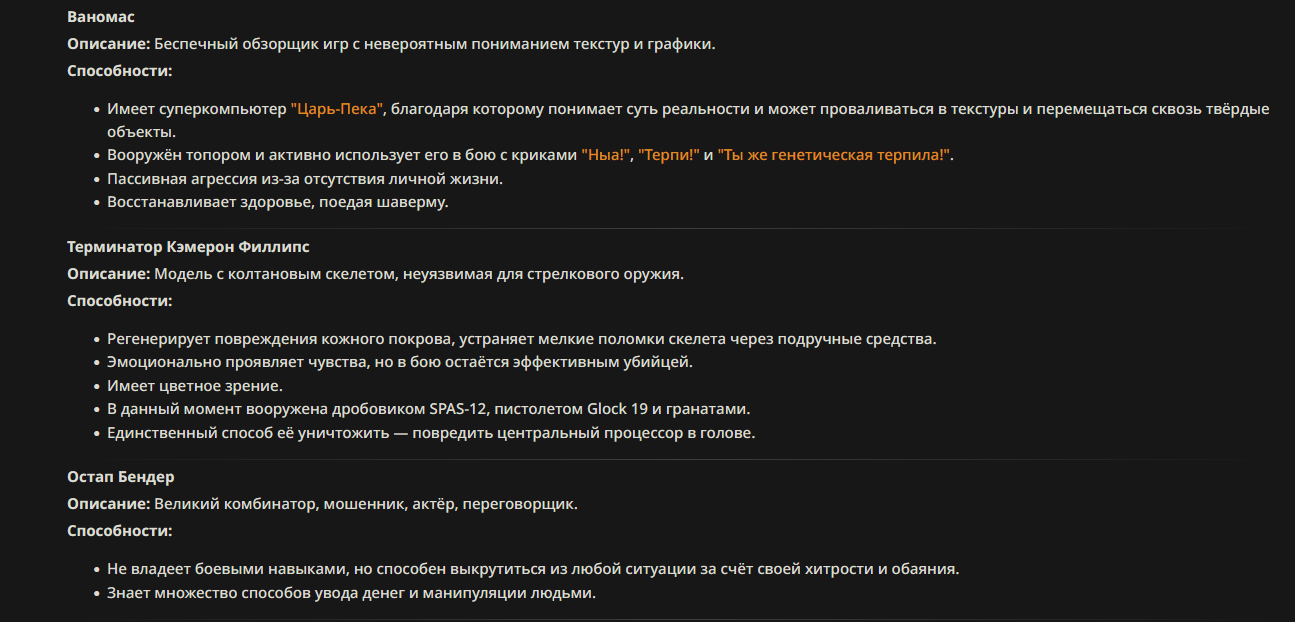Click the bullet about damaging the central processor
The width and height of the screenshot is (1295, 622).
(x=431, y=433)
